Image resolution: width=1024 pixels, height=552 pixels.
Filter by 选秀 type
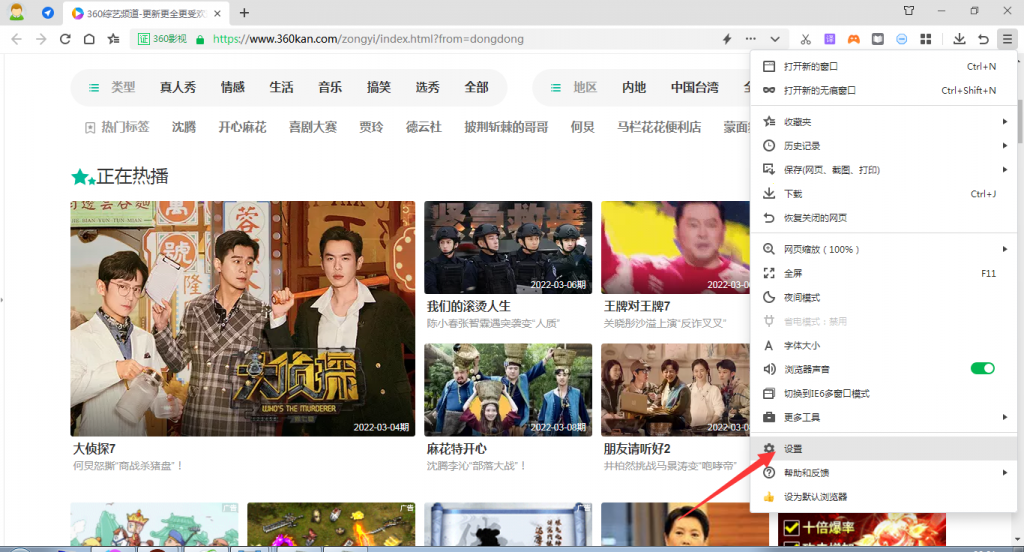pos(428,88)
